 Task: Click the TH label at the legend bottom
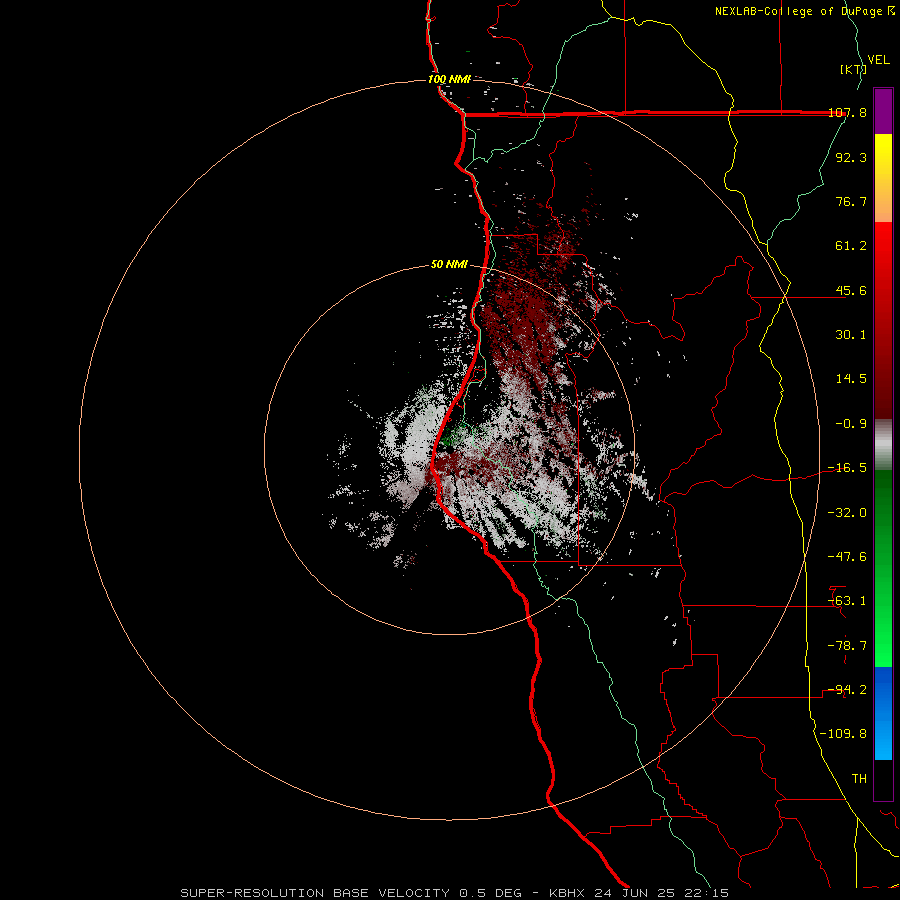pyautogui.click(x=859, y=779)
